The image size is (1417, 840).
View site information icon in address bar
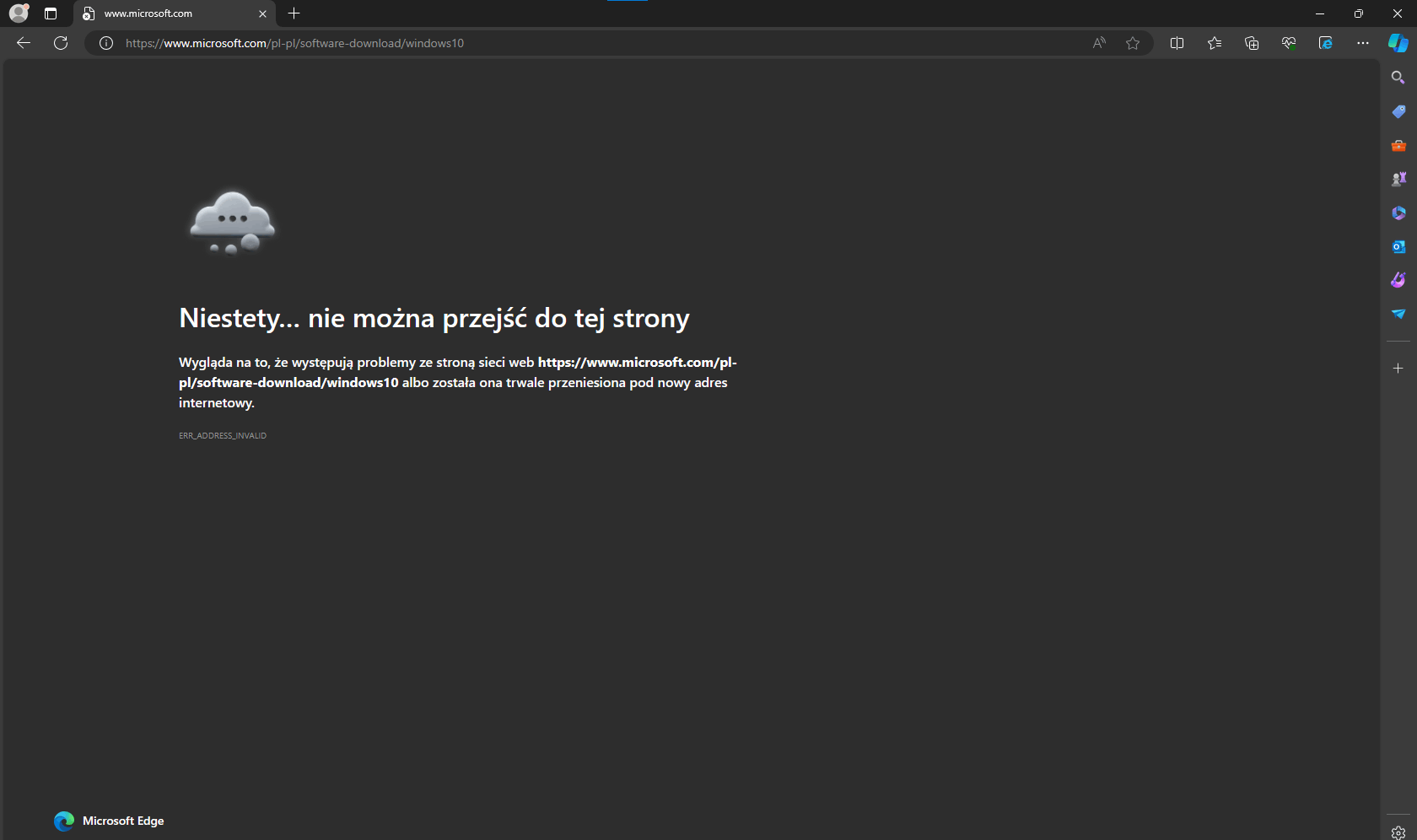[x=106, y=43]
